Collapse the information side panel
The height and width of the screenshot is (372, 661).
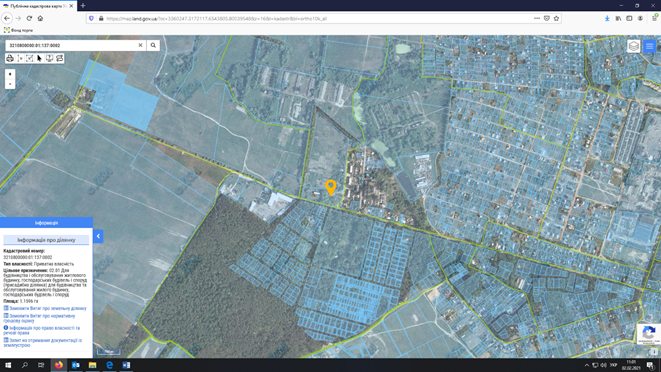(98, 236)
